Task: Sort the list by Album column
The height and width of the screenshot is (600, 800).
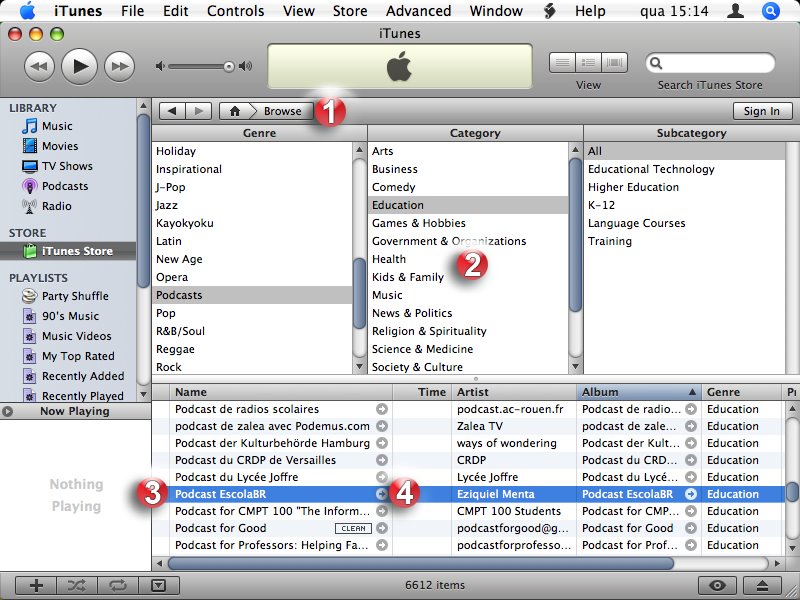Action: point(639,392)
